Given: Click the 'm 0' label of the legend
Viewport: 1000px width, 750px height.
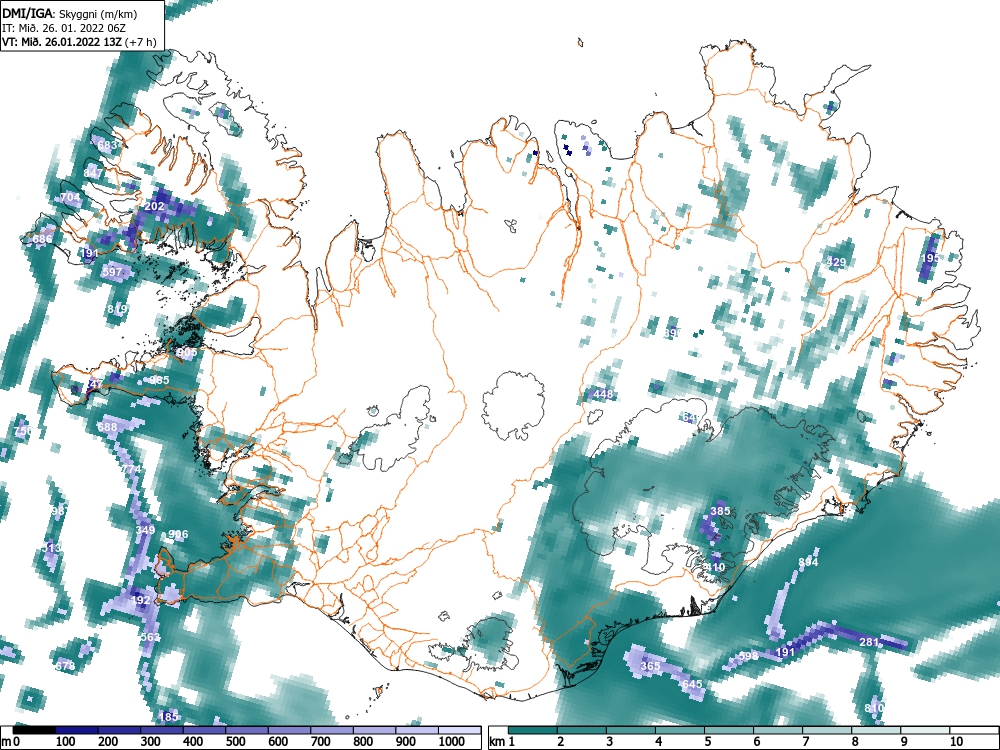Looking at the screenshot, I should point(11,742).
